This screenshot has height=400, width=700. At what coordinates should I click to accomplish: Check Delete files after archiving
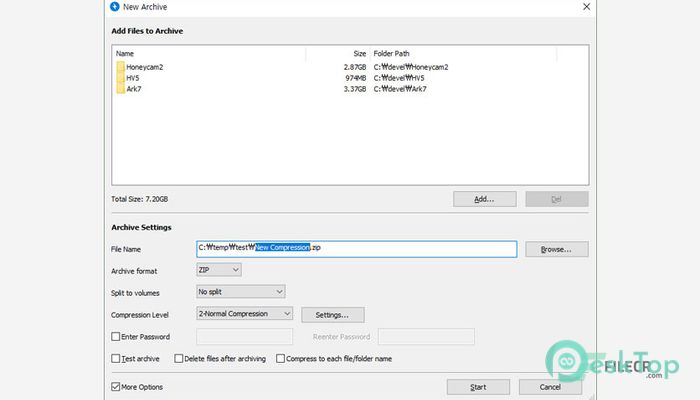tap(179, 358)
